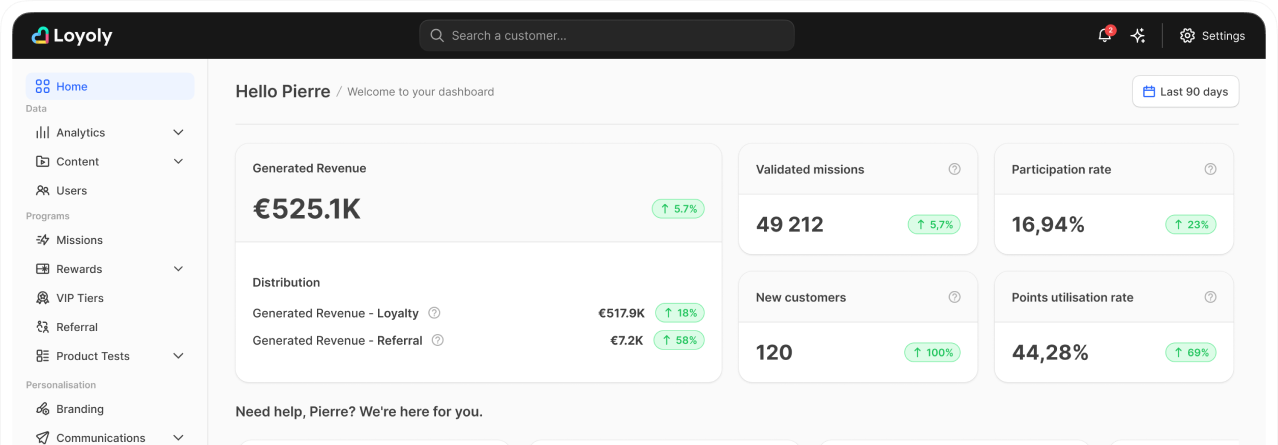Go to Home in sidebar
Viewport: 1278px width, 445px height.
[x=110, y=86]
